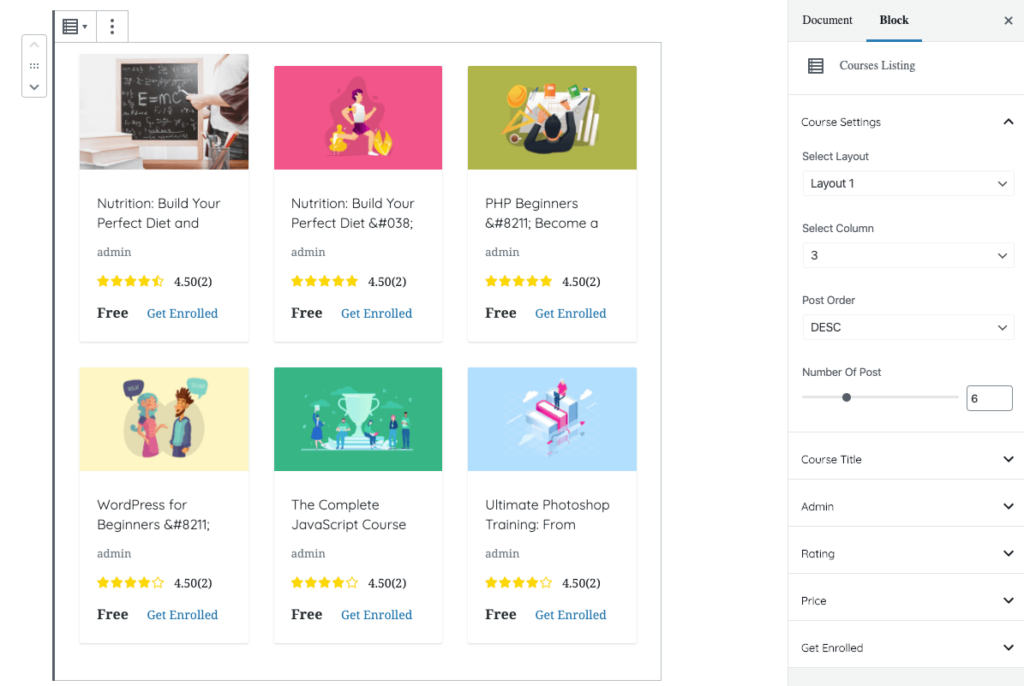The height and width of the screenshot is (686, 1024).
Task: Click the Number Of Post input field
Action: (989, 397)
